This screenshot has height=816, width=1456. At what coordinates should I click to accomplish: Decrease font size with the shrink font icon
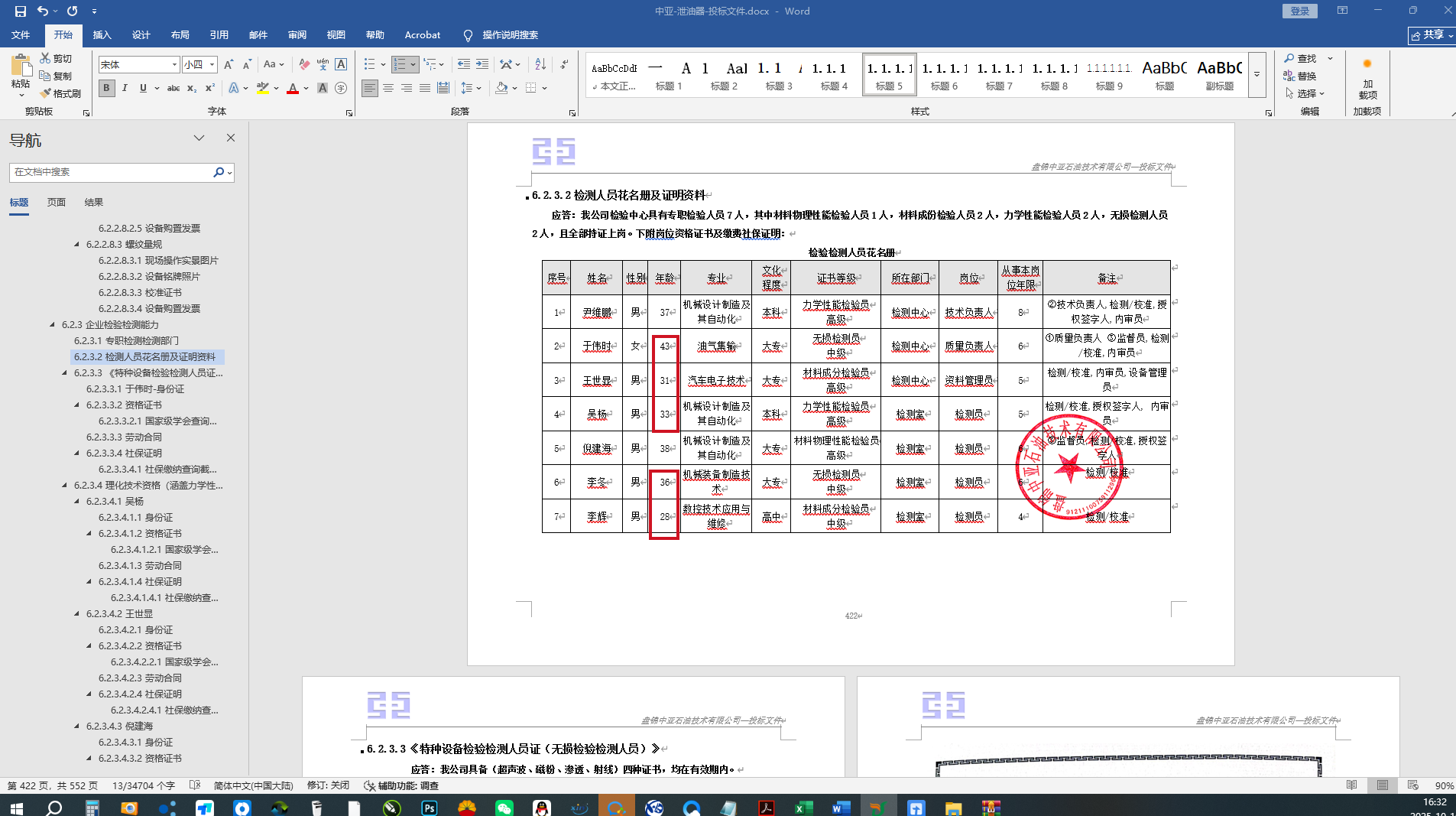pyautogui.click(x=247, y=65)
